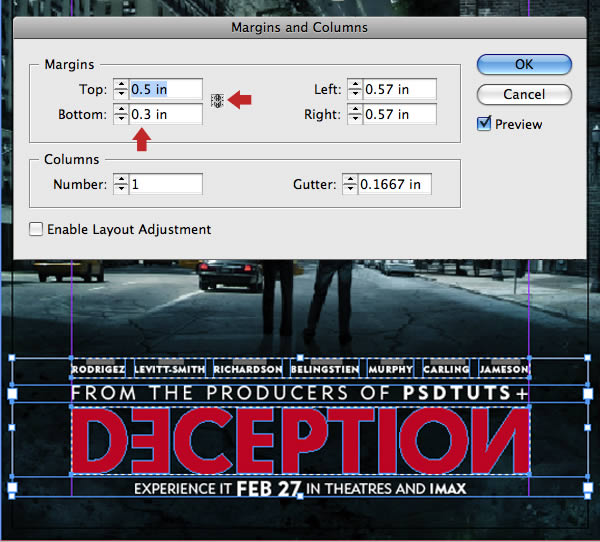This screenshot has width=600, height=542.
Task: Click the Bottom margin stepper arrows
Action: pos(121,114)
